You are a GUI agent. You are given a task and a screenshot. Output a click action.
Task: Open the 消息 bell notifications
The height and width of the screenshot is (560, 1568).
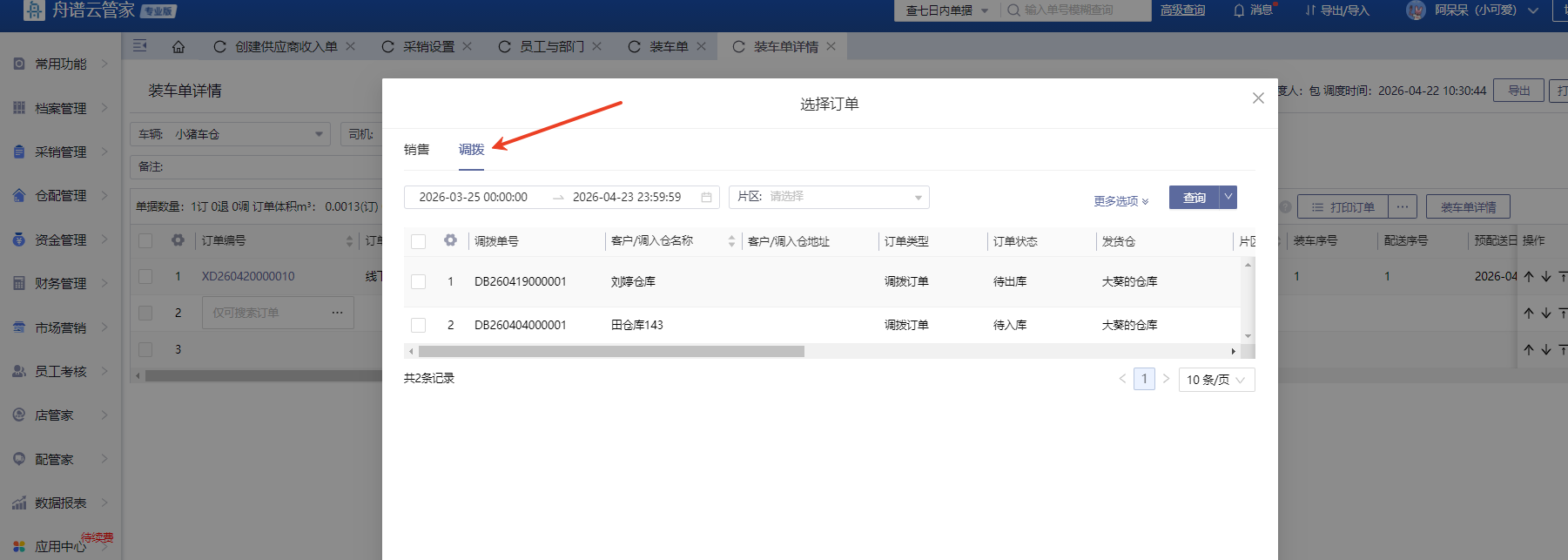[x=1238, y=10]
